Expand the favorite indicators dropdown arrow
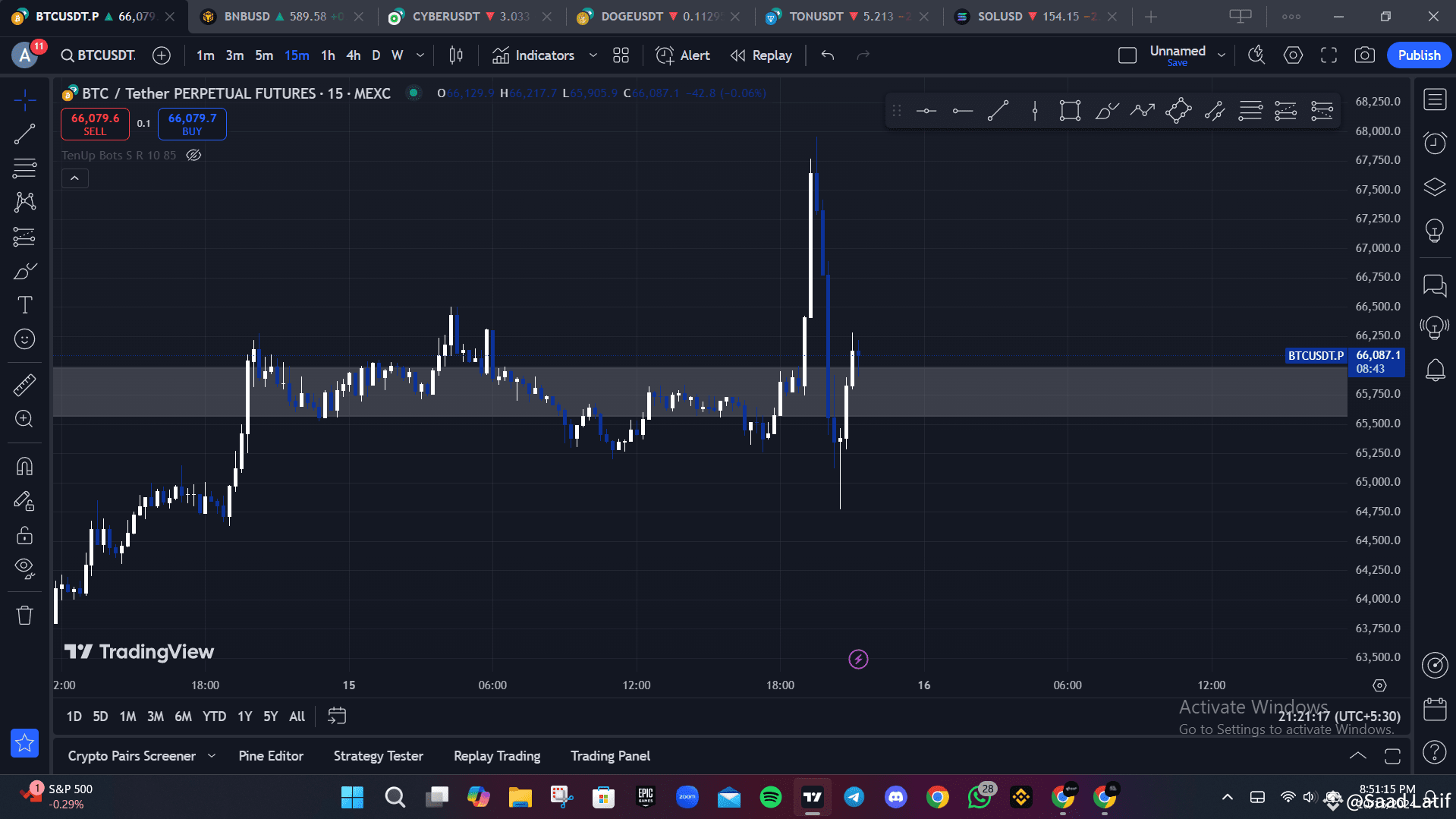 tap(593, 55)
